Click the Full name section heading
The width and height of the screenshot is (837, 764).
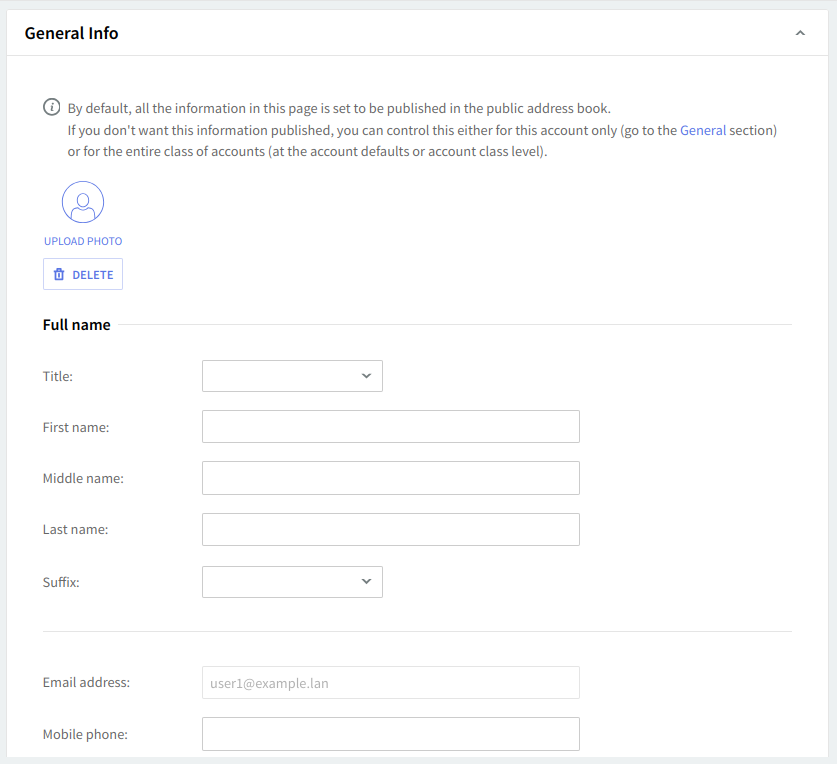(x=77, y=324)
